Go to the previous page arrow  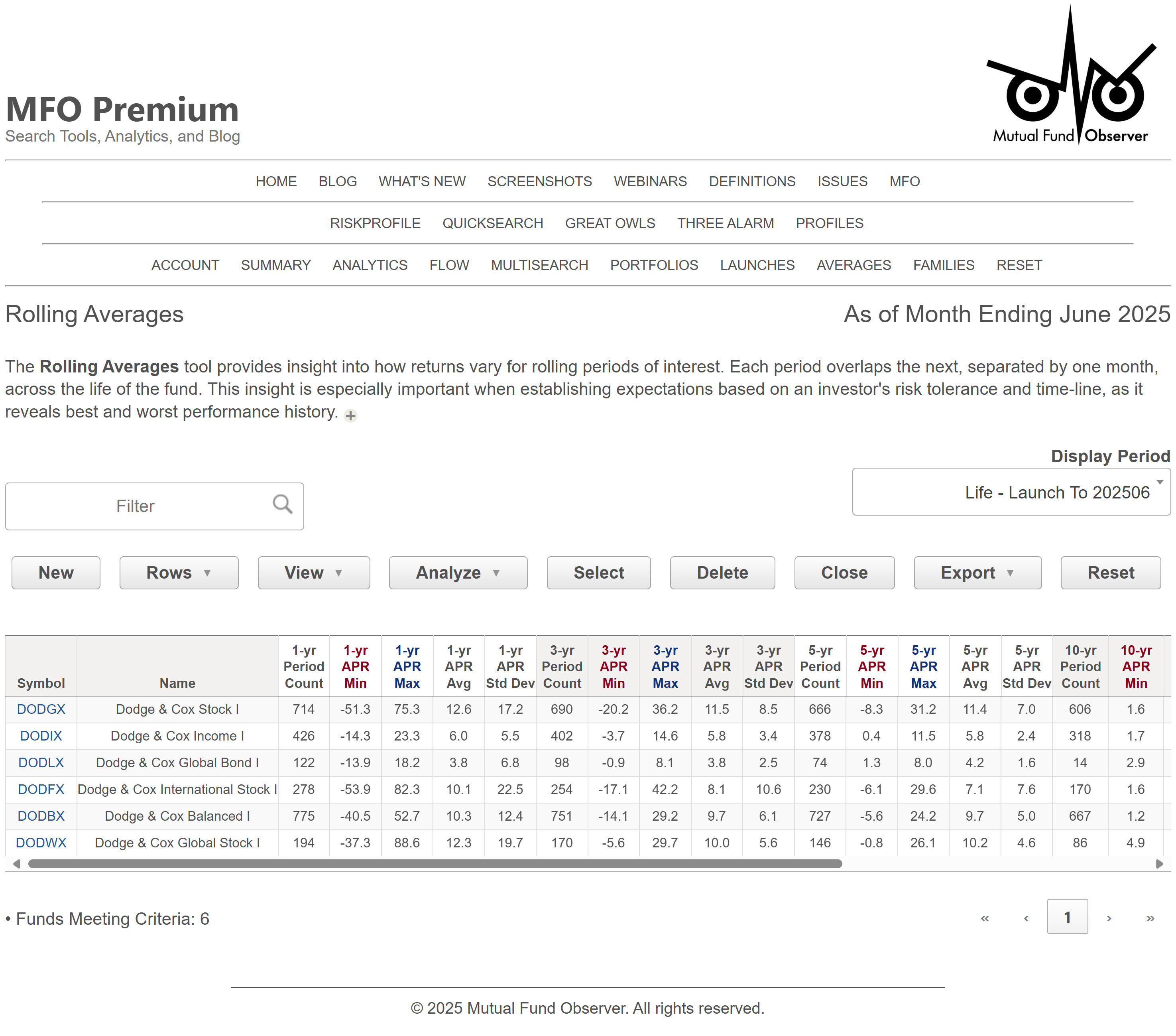point(1026,918)
